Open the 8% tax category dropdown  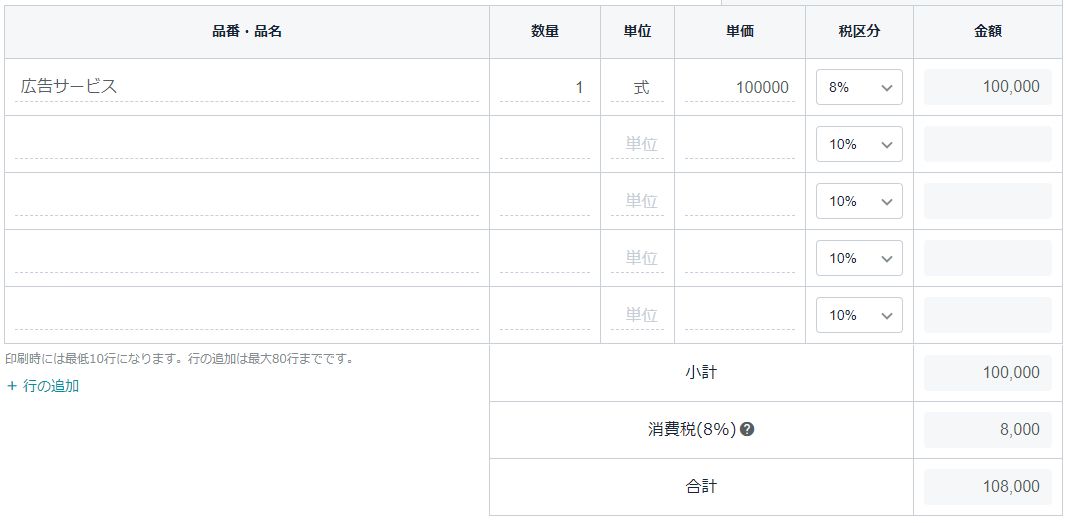859,87
